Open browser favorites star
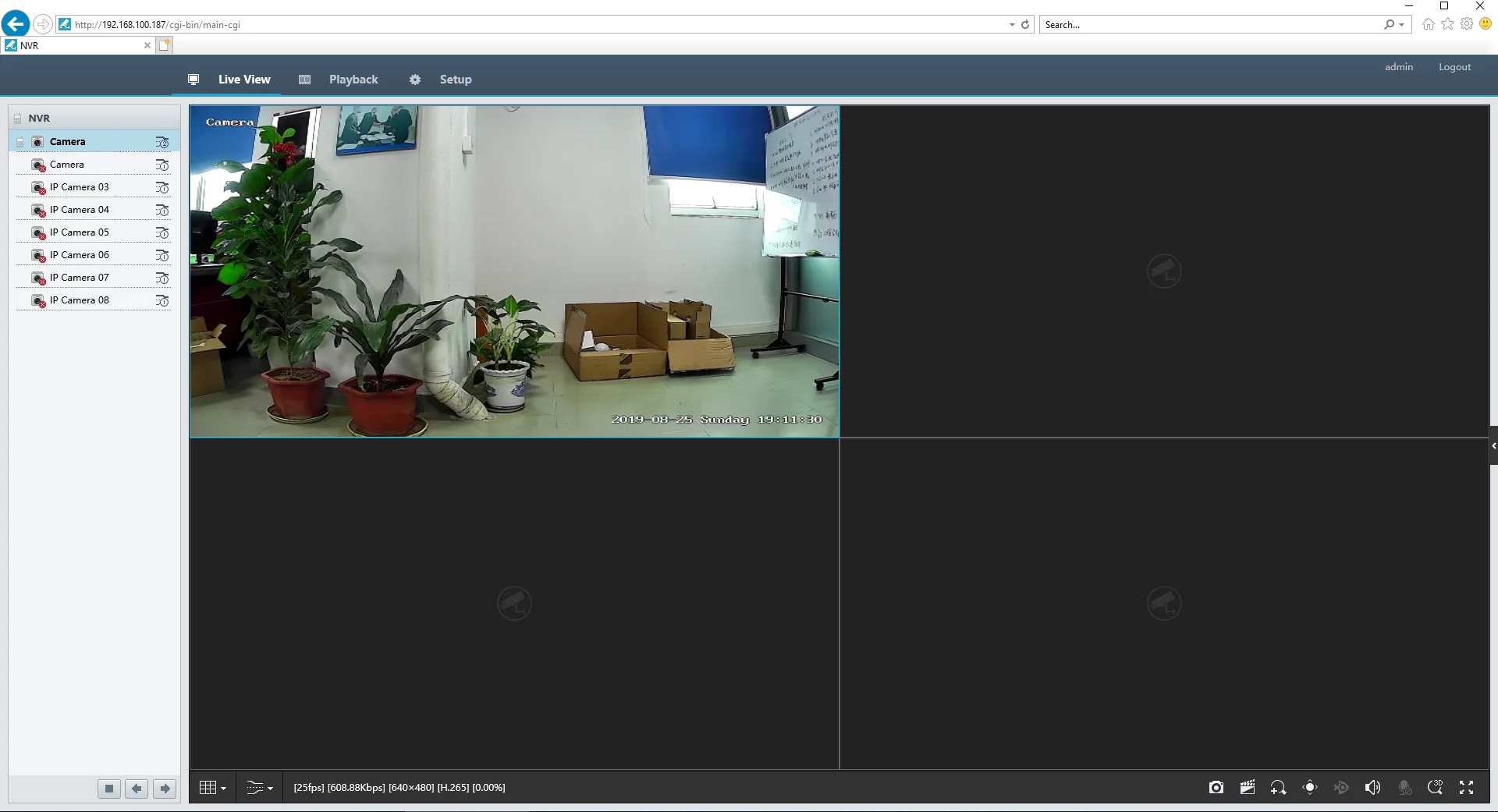The image size is (1498, 812). [1447, 24]
